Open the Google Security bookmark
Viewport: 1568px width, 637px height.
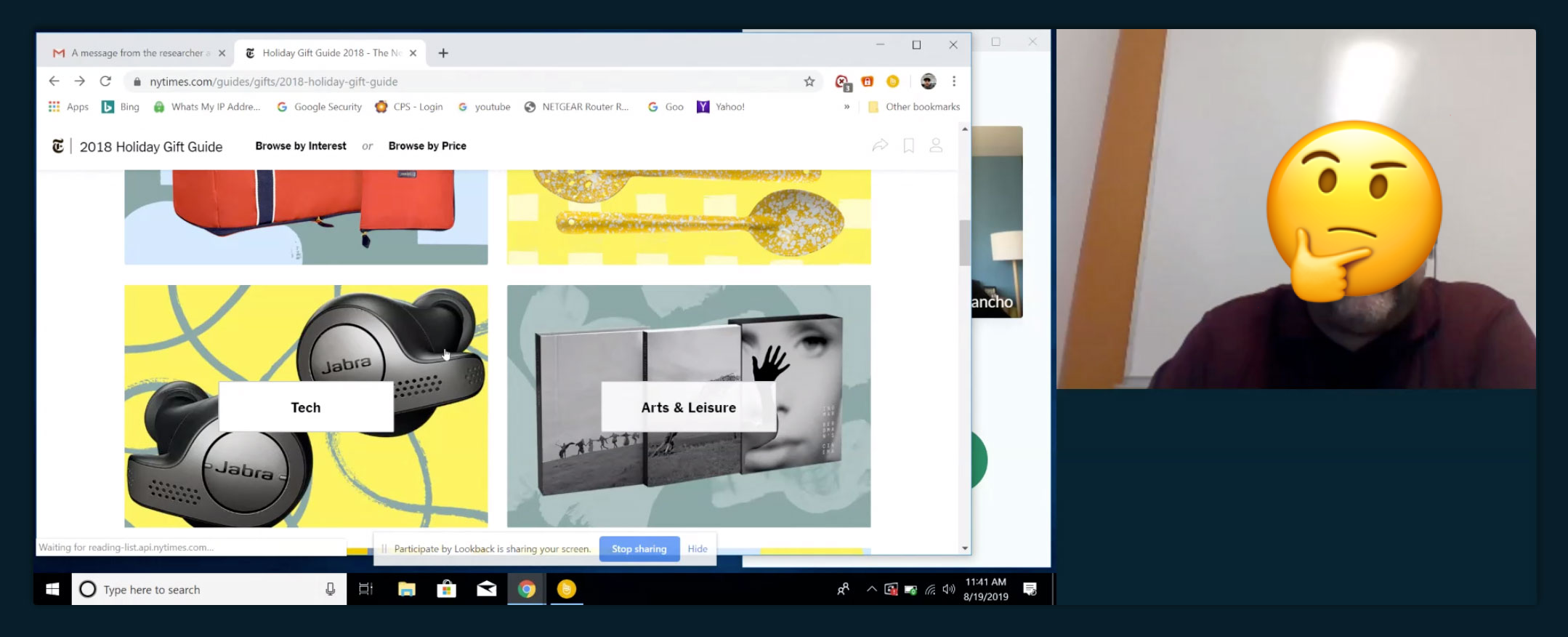pos(319,107)
